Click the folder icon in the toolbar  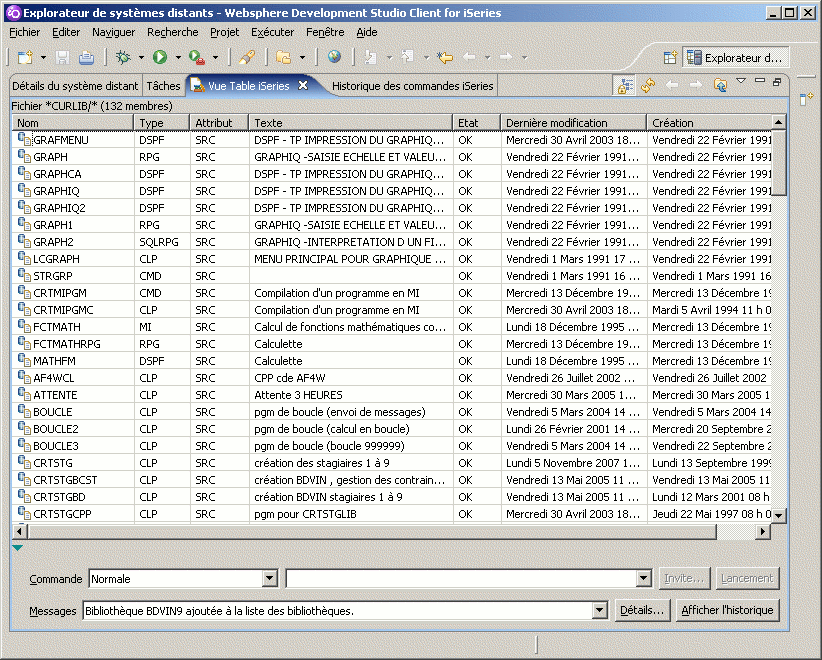point(284,57)
